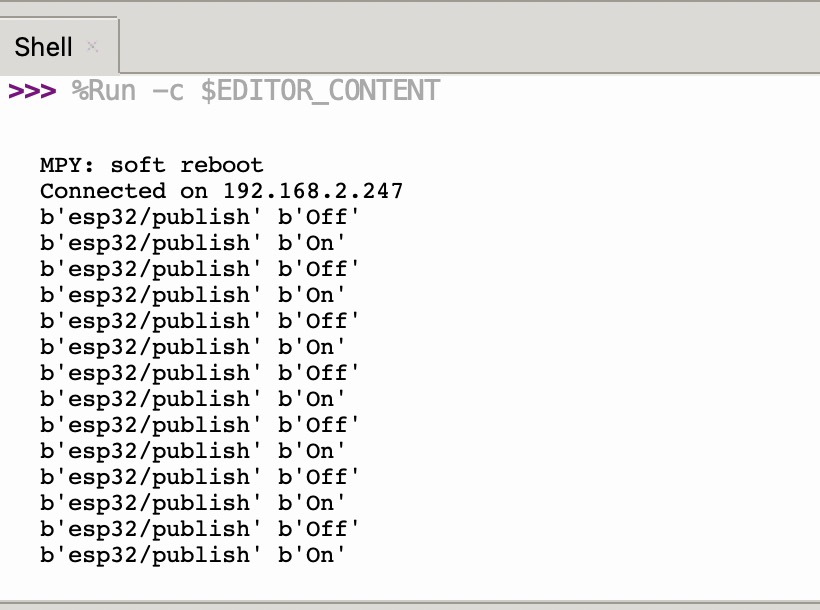Click the IP address 192.168.2.247
Screen dimensions: 820x610
point(312,191)
